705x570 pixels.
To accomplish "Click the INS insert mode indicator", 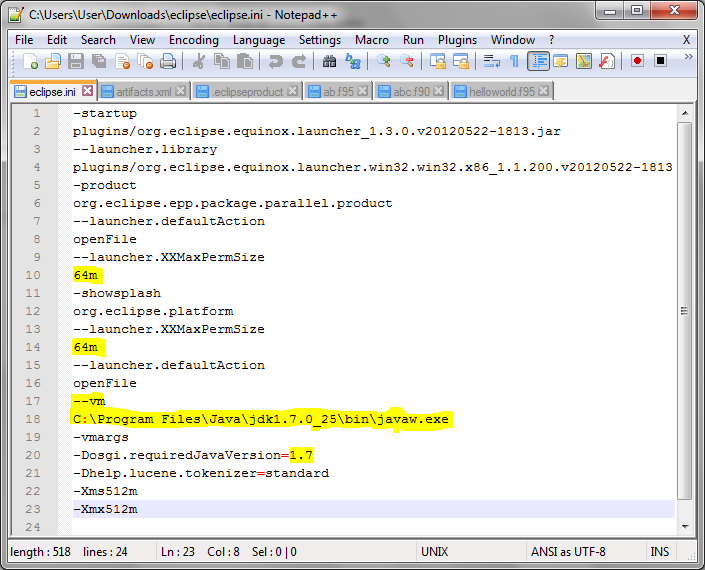I will (x=660, y=552).
